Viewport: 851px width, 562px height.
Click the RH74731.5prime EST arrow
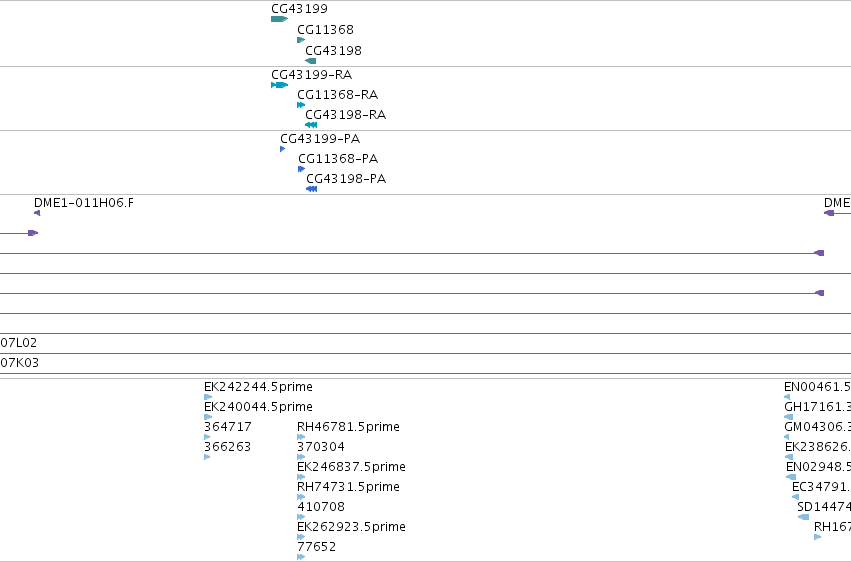[x=301, y=497]
